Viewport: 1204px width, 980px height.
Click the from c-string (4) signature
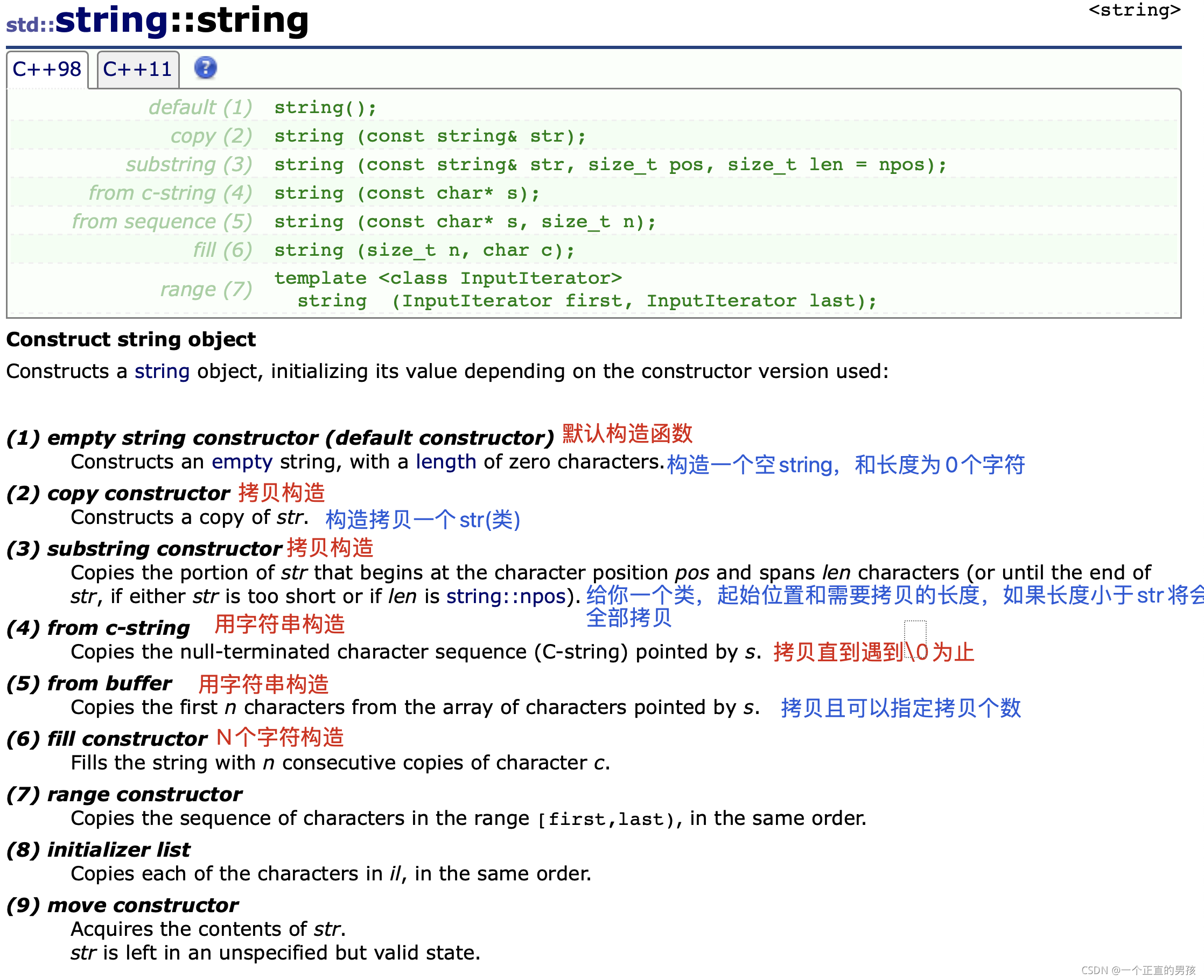[407, 193]
